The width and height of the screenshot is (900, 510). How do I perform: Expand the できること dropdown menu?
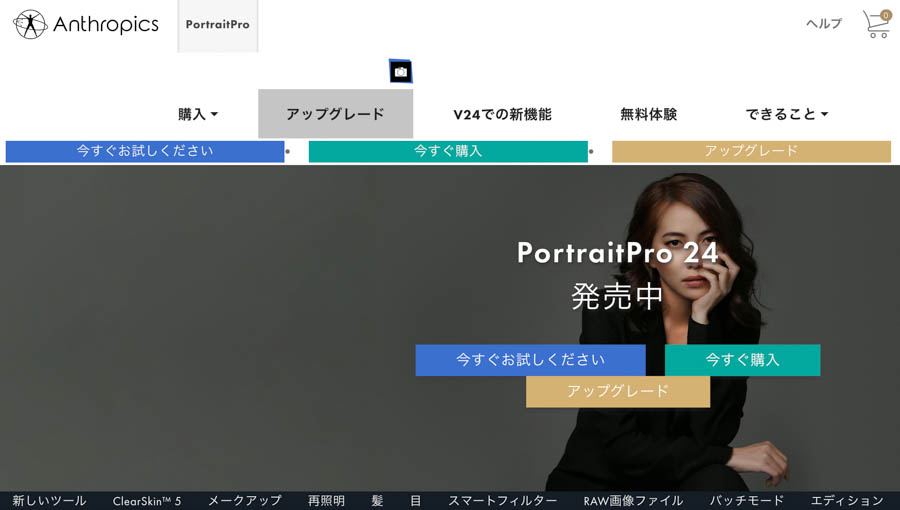786,114
